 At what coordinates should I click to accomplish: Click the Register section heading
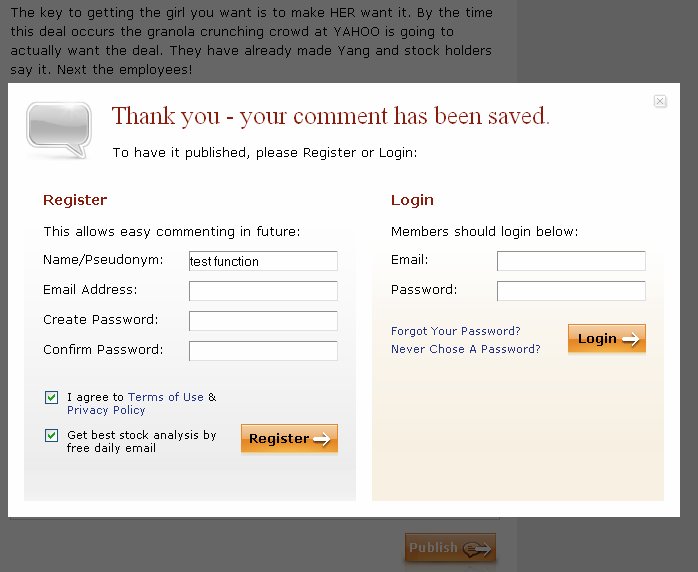coord(75,200)
